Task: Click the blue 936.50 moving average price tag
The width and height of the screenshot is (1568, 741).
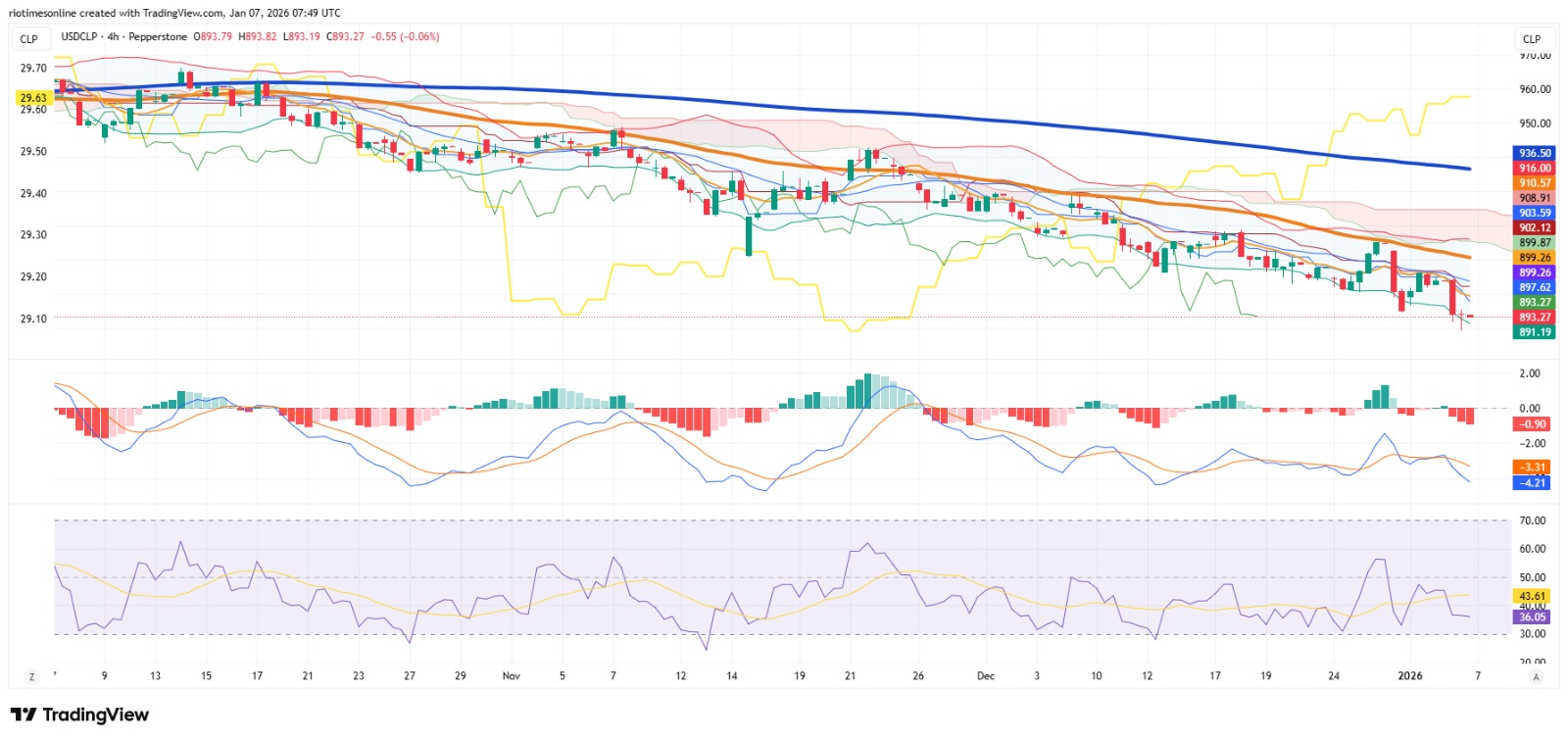Action: click(x=1535, y=153)
